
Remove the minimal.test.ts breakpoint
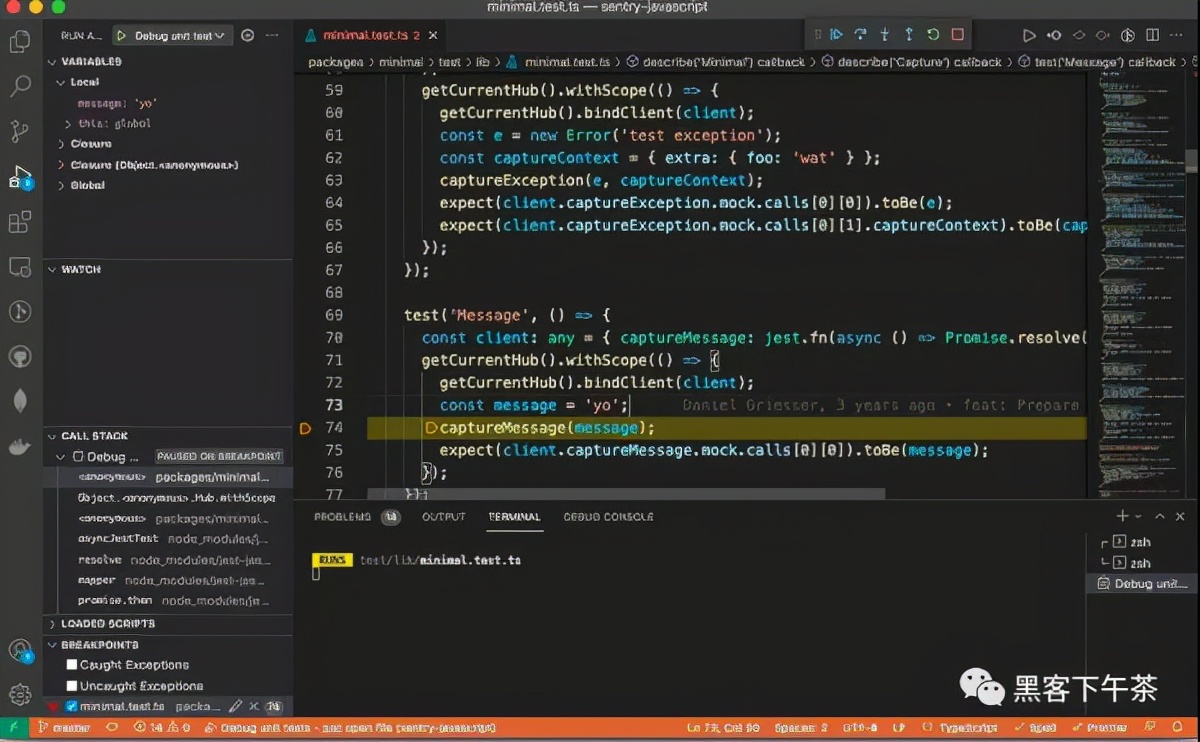[254, 707]
